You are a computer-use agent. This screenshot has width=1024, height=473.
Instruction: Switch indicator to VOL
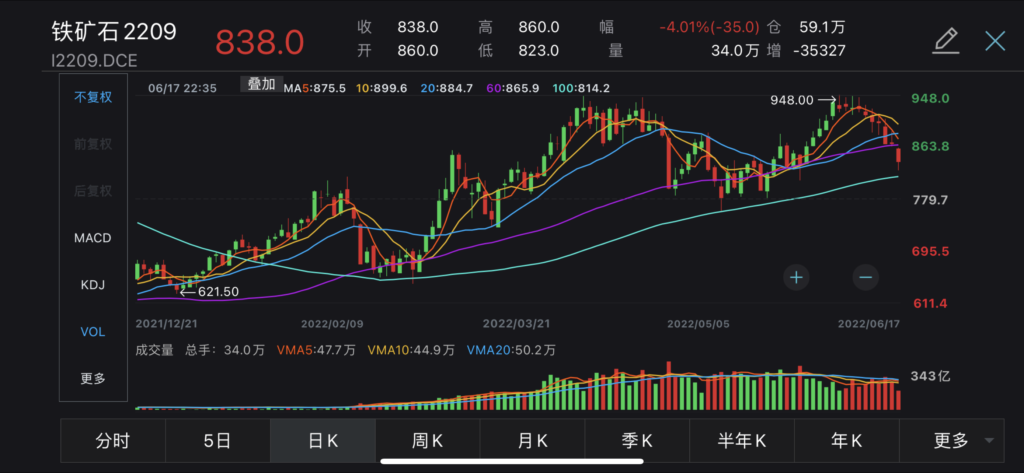pos(93,332)
